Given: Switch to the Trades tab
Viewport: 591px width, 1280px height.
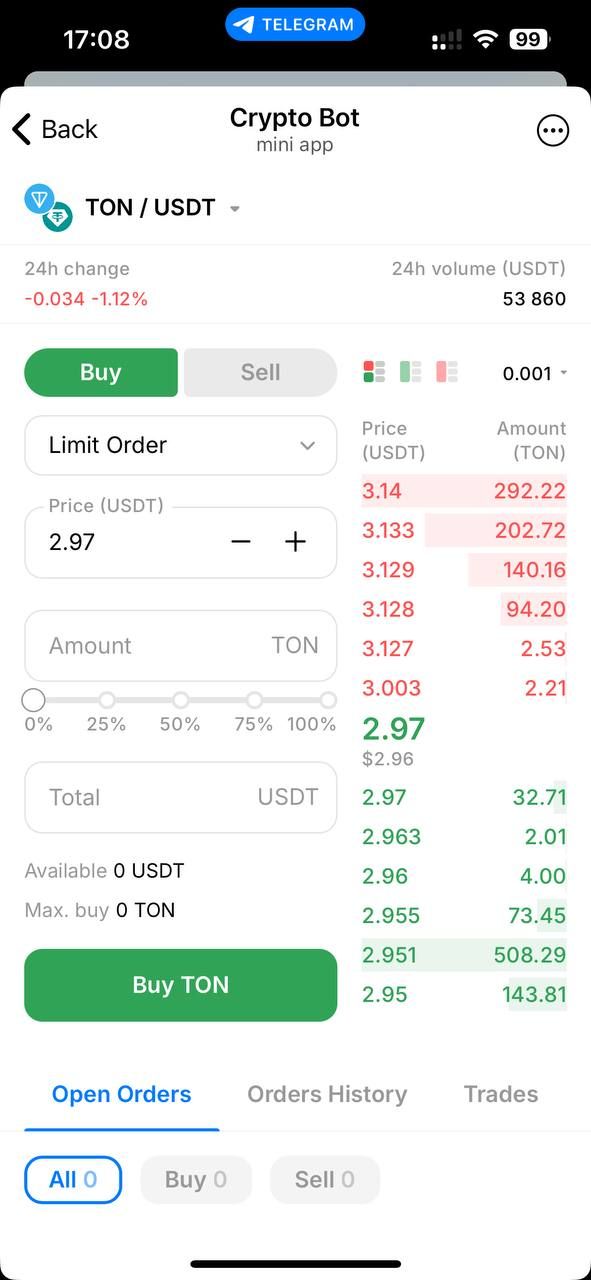Looking at the screenshot, I should (x=501, y=1094).
